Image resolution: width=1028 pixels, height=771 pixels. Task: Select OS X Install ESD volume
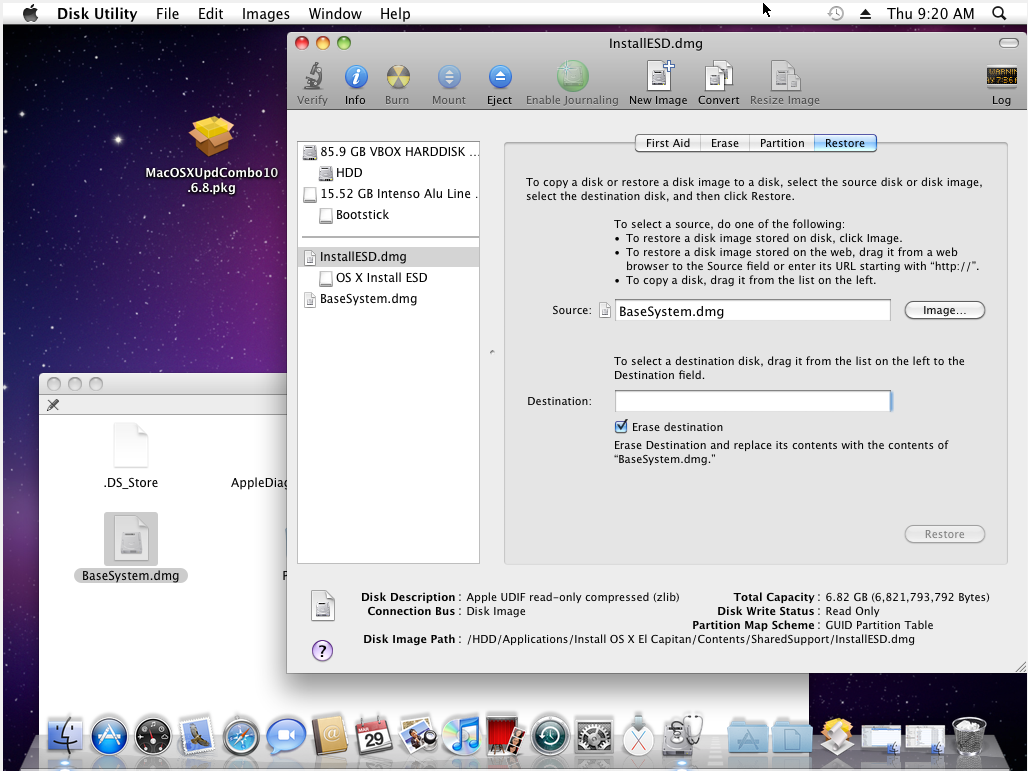click(x=381, y=278)
